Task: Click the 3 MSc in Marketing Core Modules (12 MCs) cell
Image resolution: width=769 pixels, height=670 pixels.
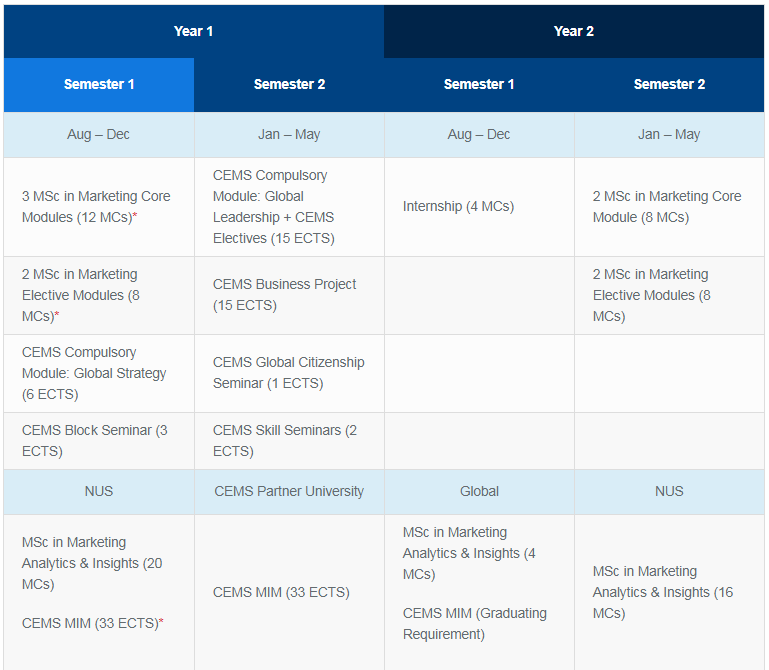Action: [99, 206]
